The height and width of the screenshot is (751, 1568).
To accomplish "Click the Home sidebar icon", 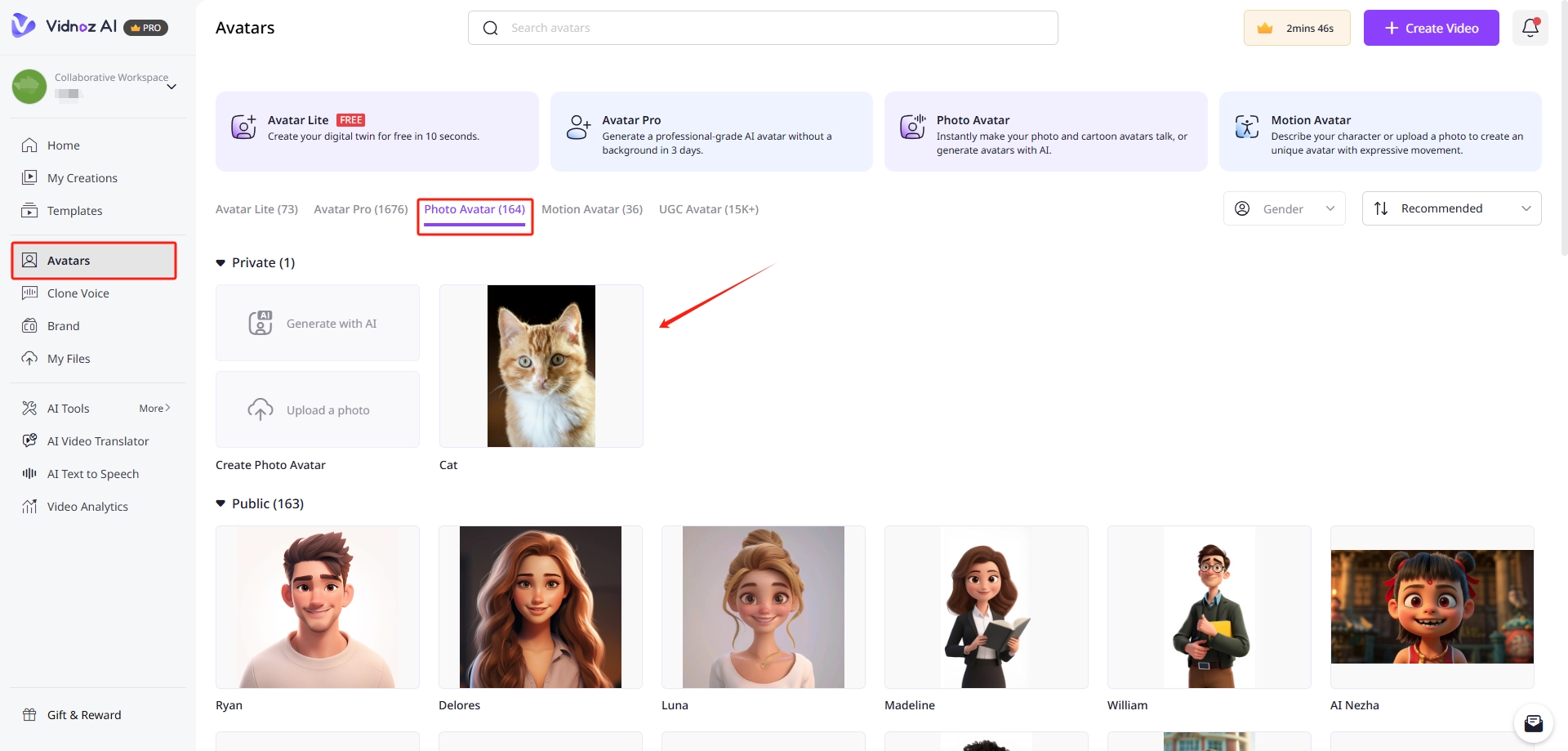I will tap(30, 145).
